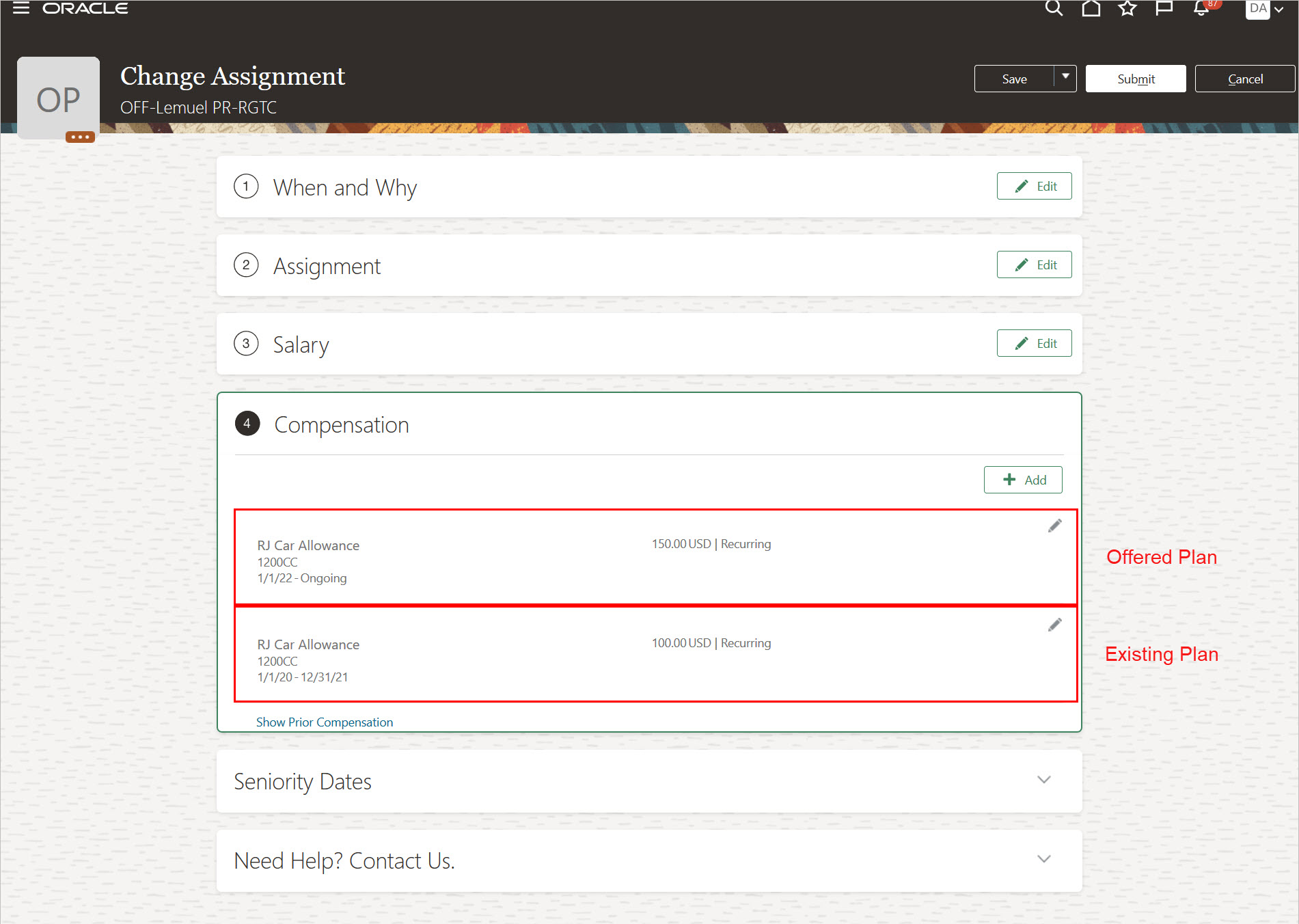Go to the Home icon

pos(1091,8)
